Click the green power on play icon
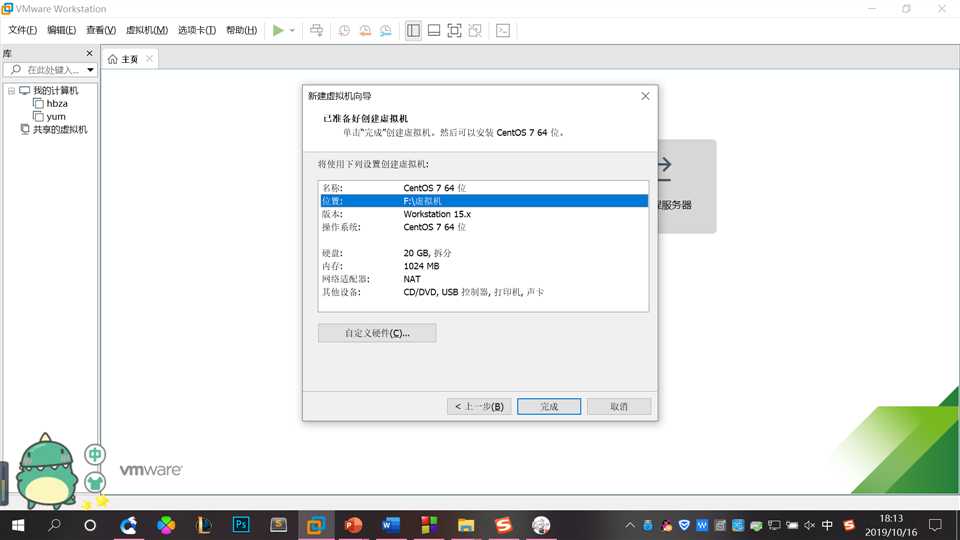The image size is (960, 540). point(278,30)
